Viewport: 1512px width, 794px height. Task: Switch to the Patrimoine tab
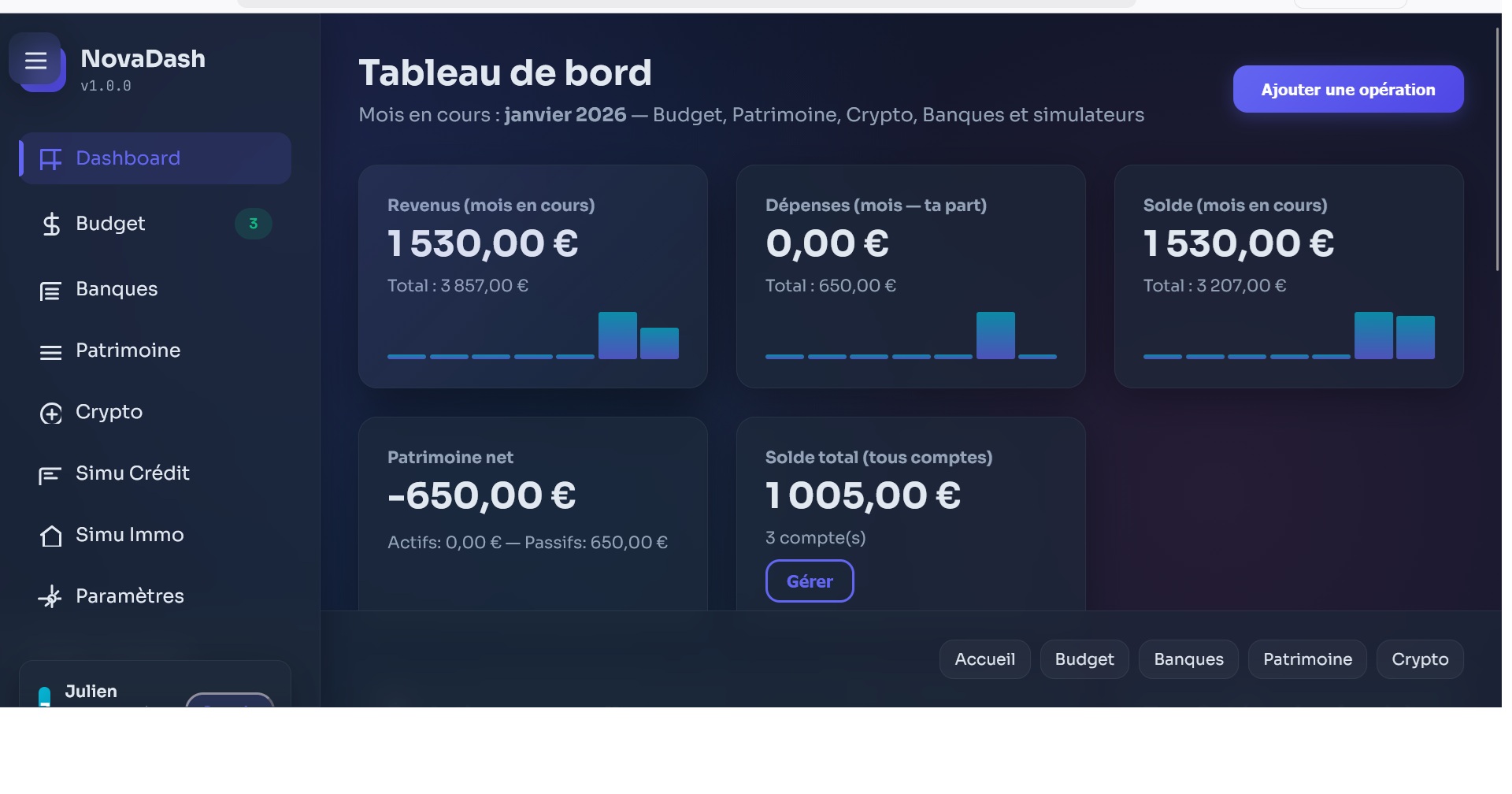tap(1307, 659)
